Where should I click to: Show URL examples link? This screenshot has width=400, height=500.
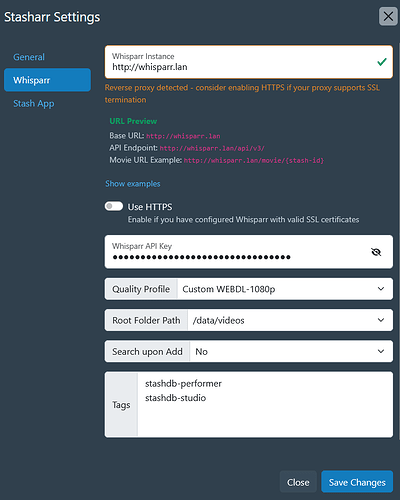(133, 184)
